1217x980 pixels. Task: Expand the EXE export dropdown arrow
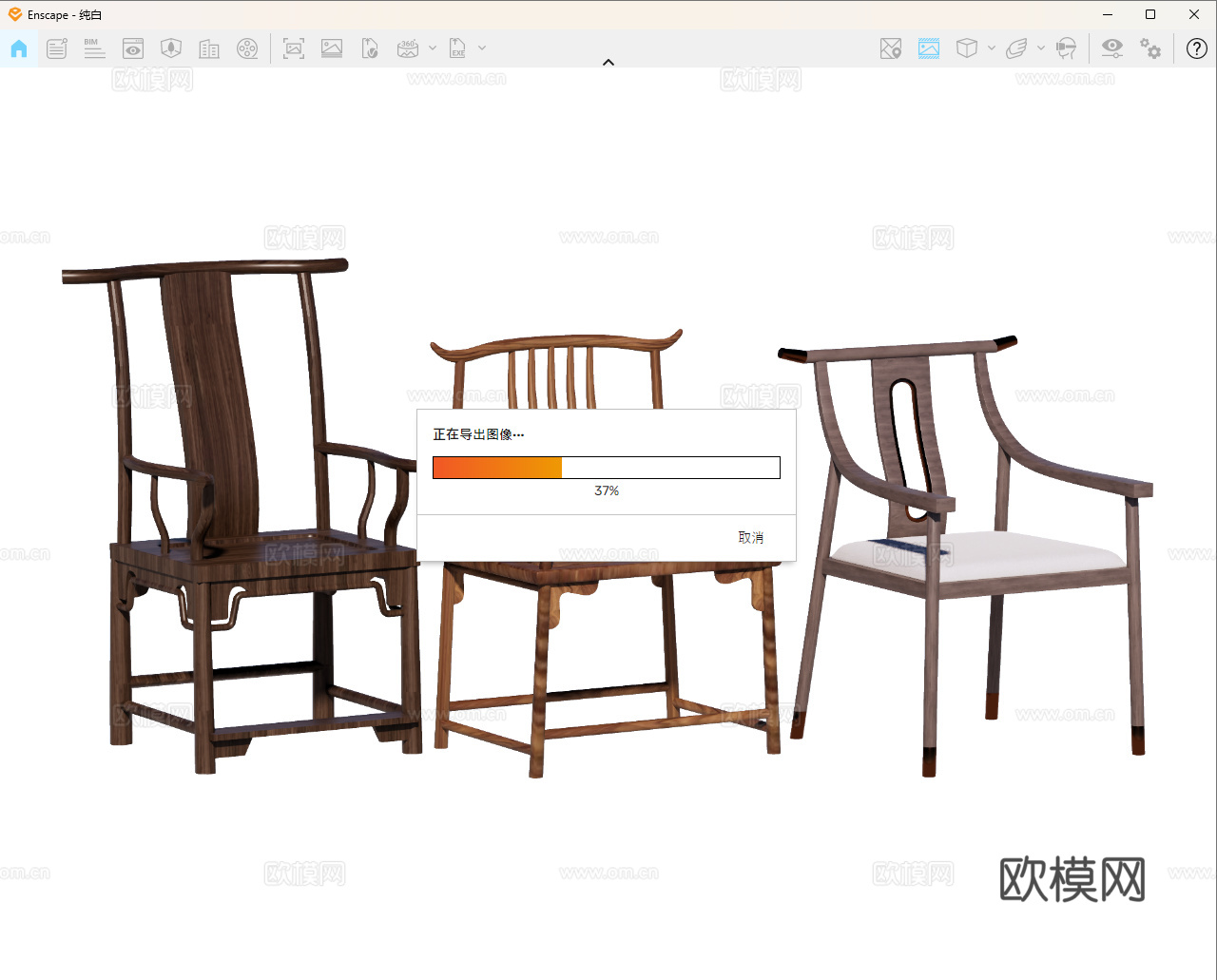[482, 48]
